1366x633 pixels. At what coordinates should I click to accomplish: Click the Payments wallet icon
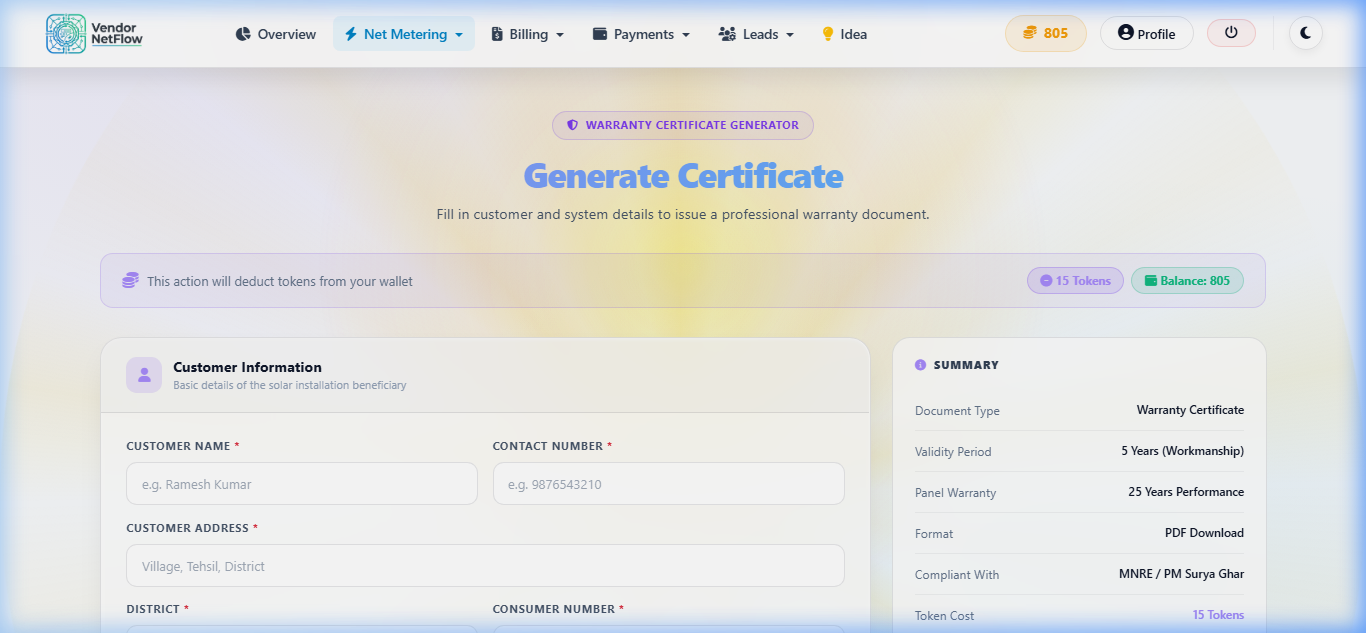tap(600, 34)
